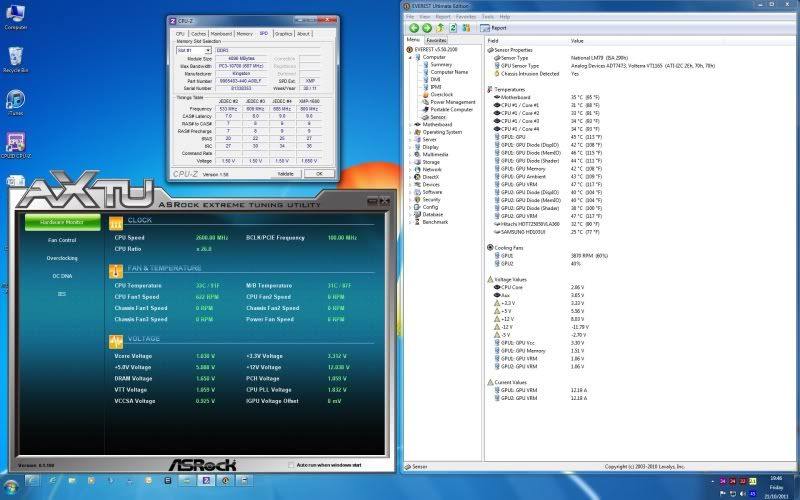Select the GPU1: GPU Ambient temperature row

[547, 177]
